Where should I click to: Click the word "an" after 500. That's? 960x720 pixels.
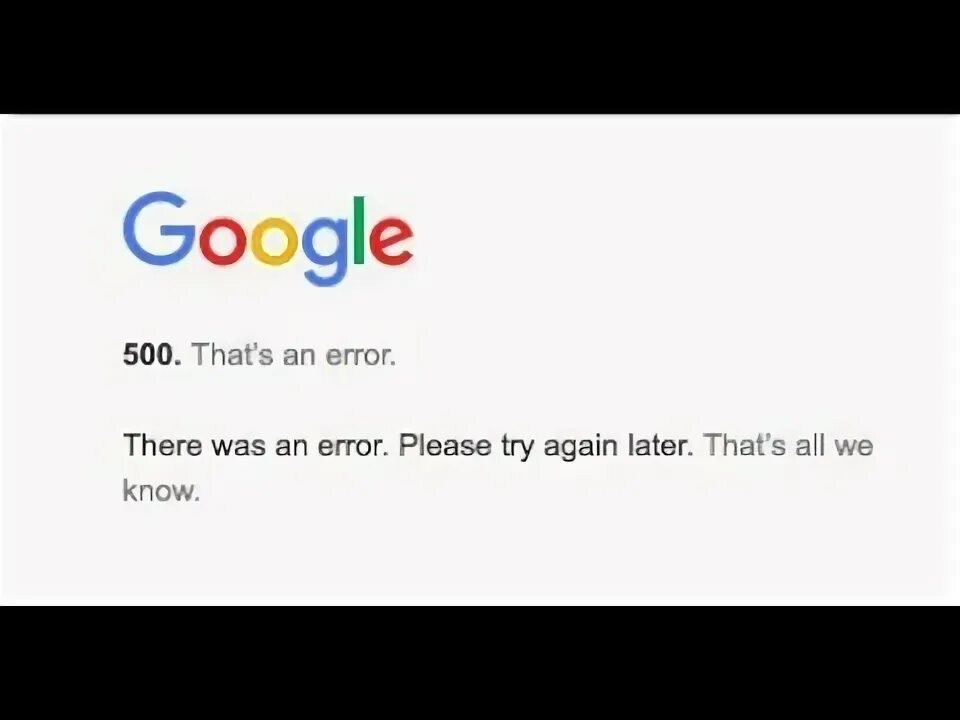299,356
